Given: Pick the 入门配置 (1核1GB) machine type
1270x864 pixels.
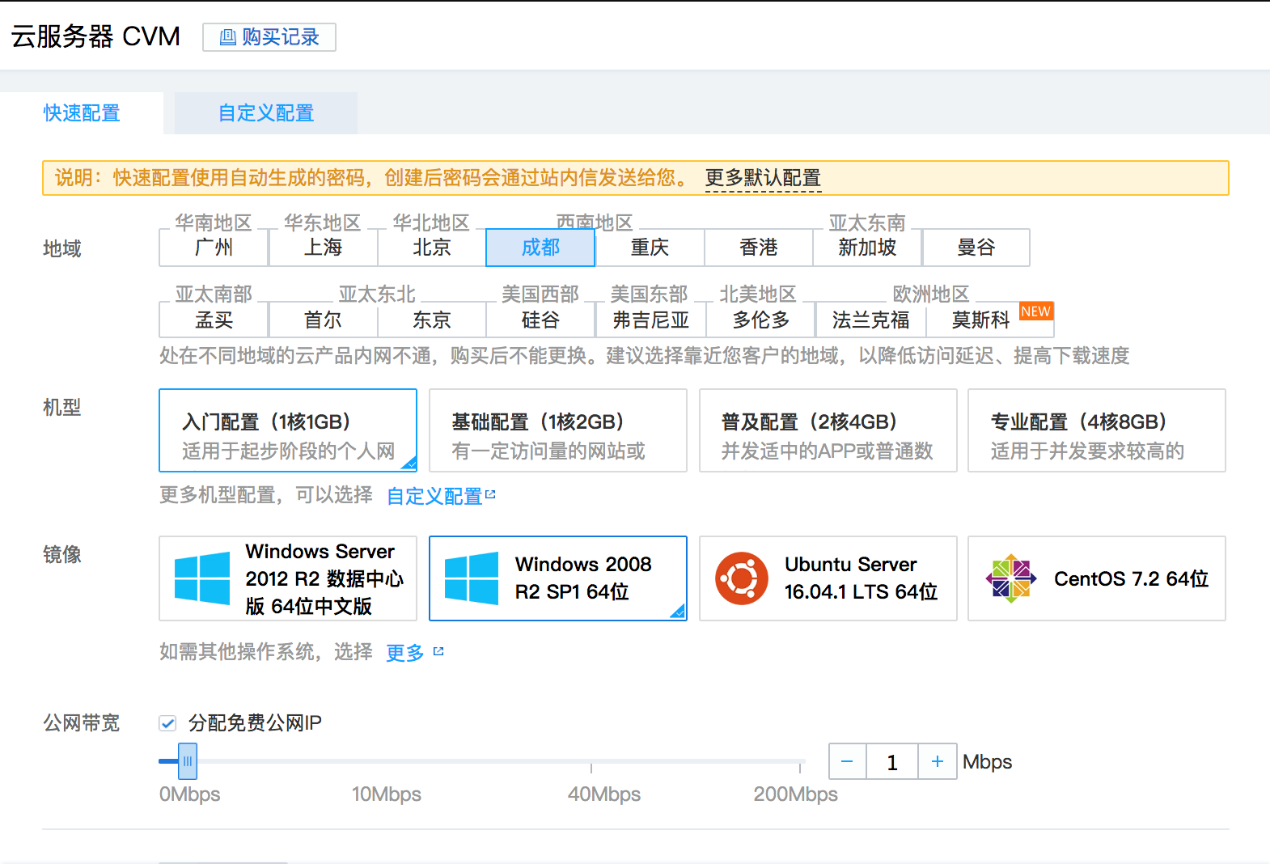Looking at the screenshot, I should pyautogui.click(x=288, y=430).
